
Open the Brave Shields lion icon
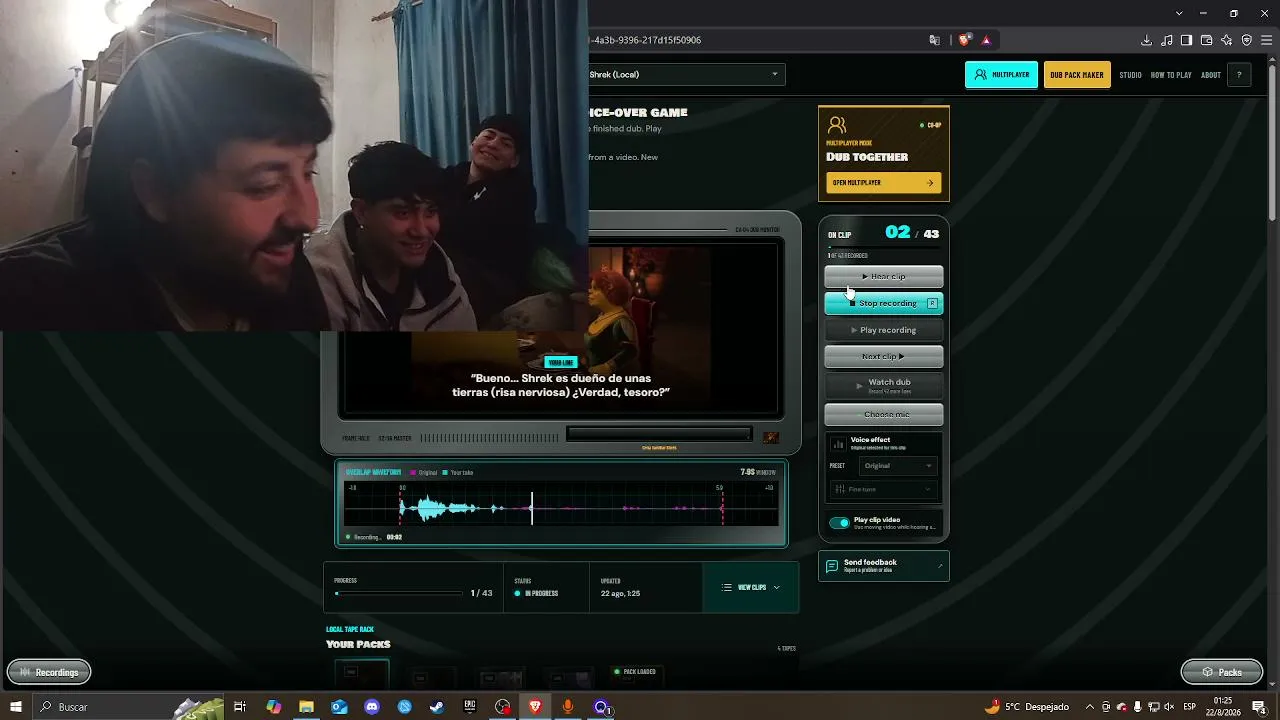pyautogui.click(x=964, y=40)
